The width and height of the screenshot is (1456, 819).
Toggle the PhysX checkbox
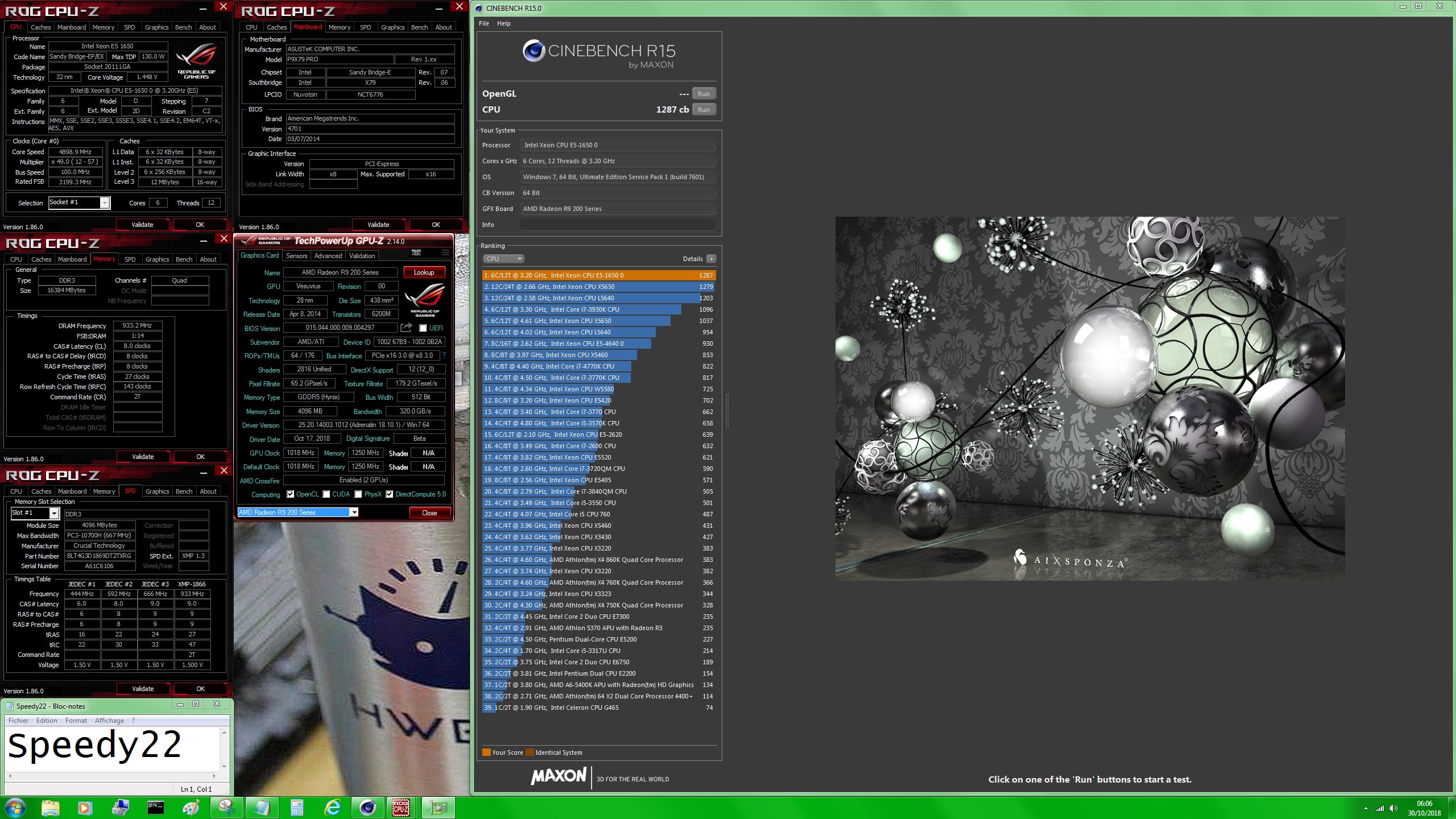tap(358, 494)
